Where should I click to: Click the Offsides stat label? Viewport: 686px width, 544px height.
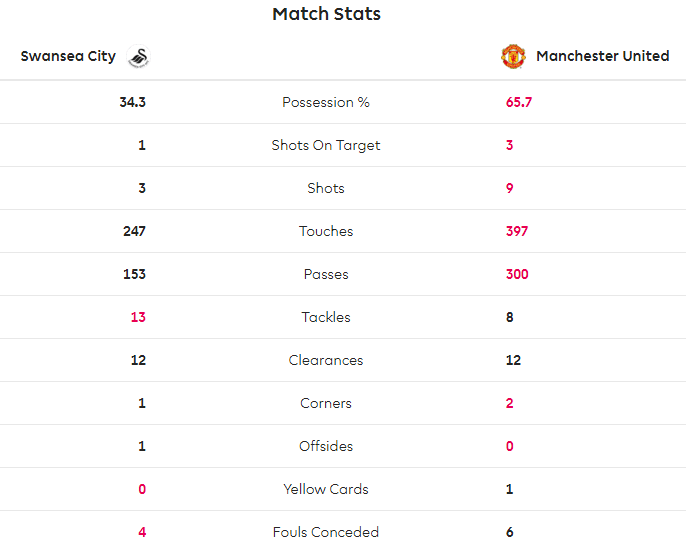click(x=326, y=446)
